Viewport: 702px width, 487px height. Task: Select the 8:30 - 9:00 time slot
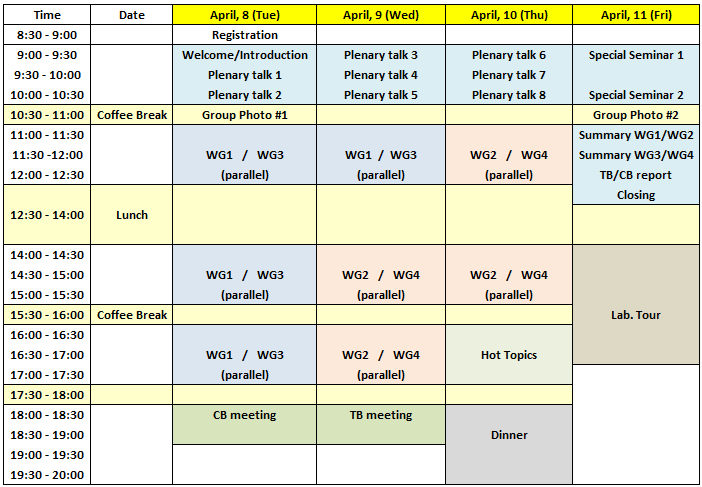(47, 35)
